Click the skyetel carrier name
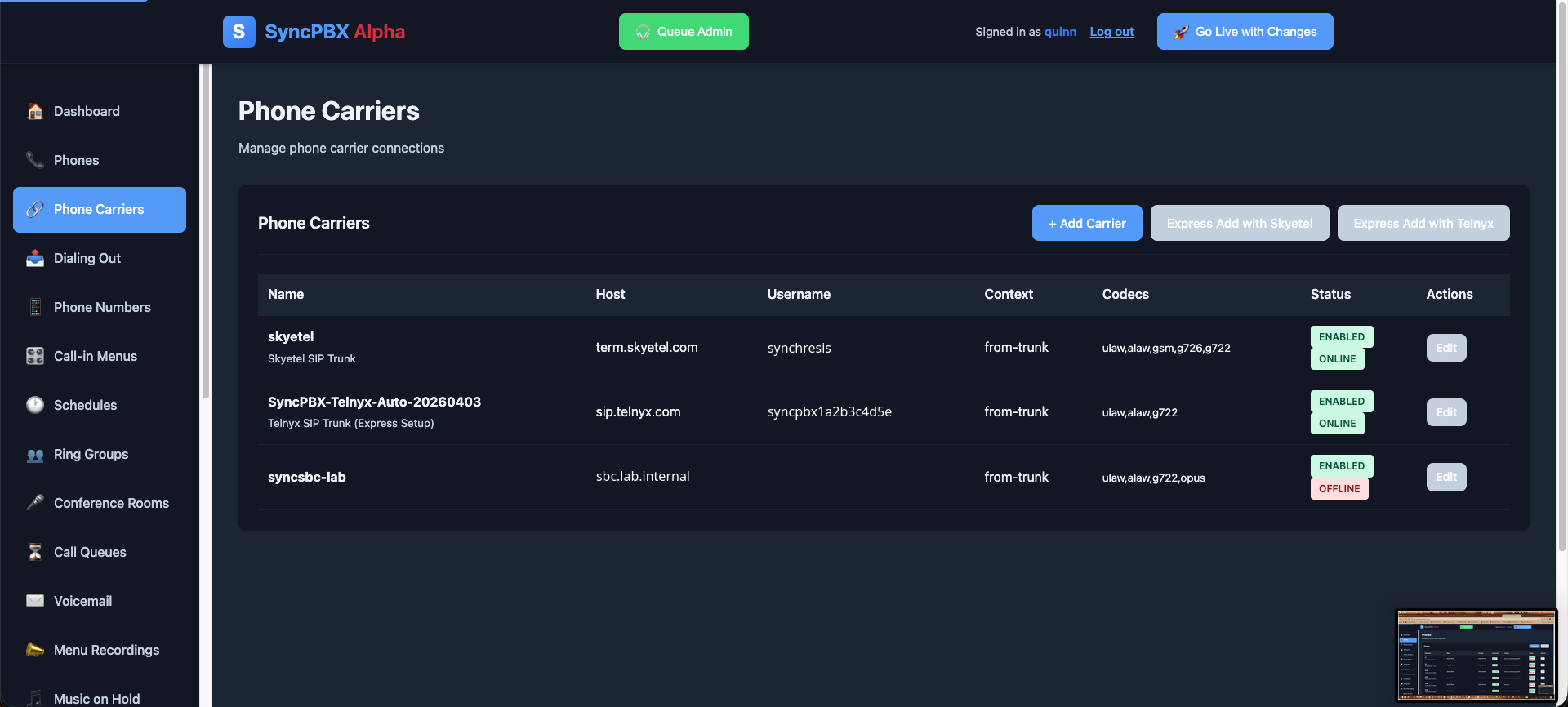This screenshot has width=1568, height=707. click(291, 336)
